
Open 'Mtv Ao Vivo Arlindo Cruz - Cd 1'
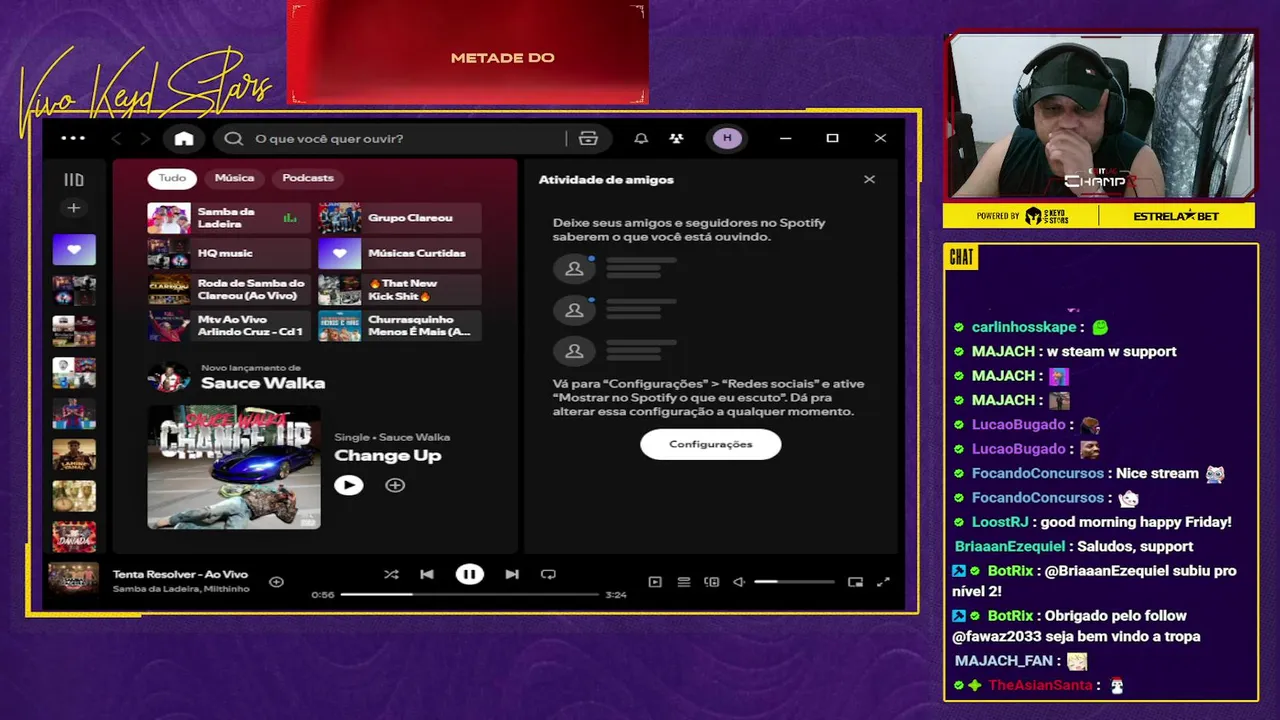(229, 326)
